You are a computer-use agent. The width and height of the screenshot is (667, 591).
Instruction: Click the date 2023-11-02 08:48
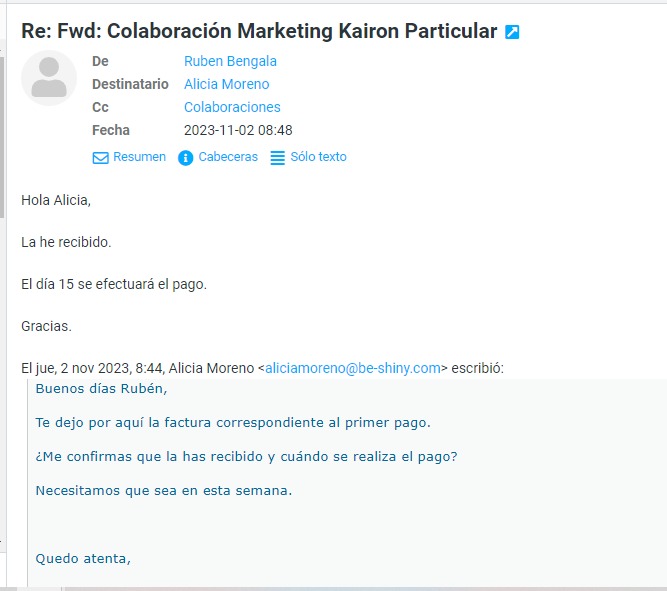click(x=238, y=130)
